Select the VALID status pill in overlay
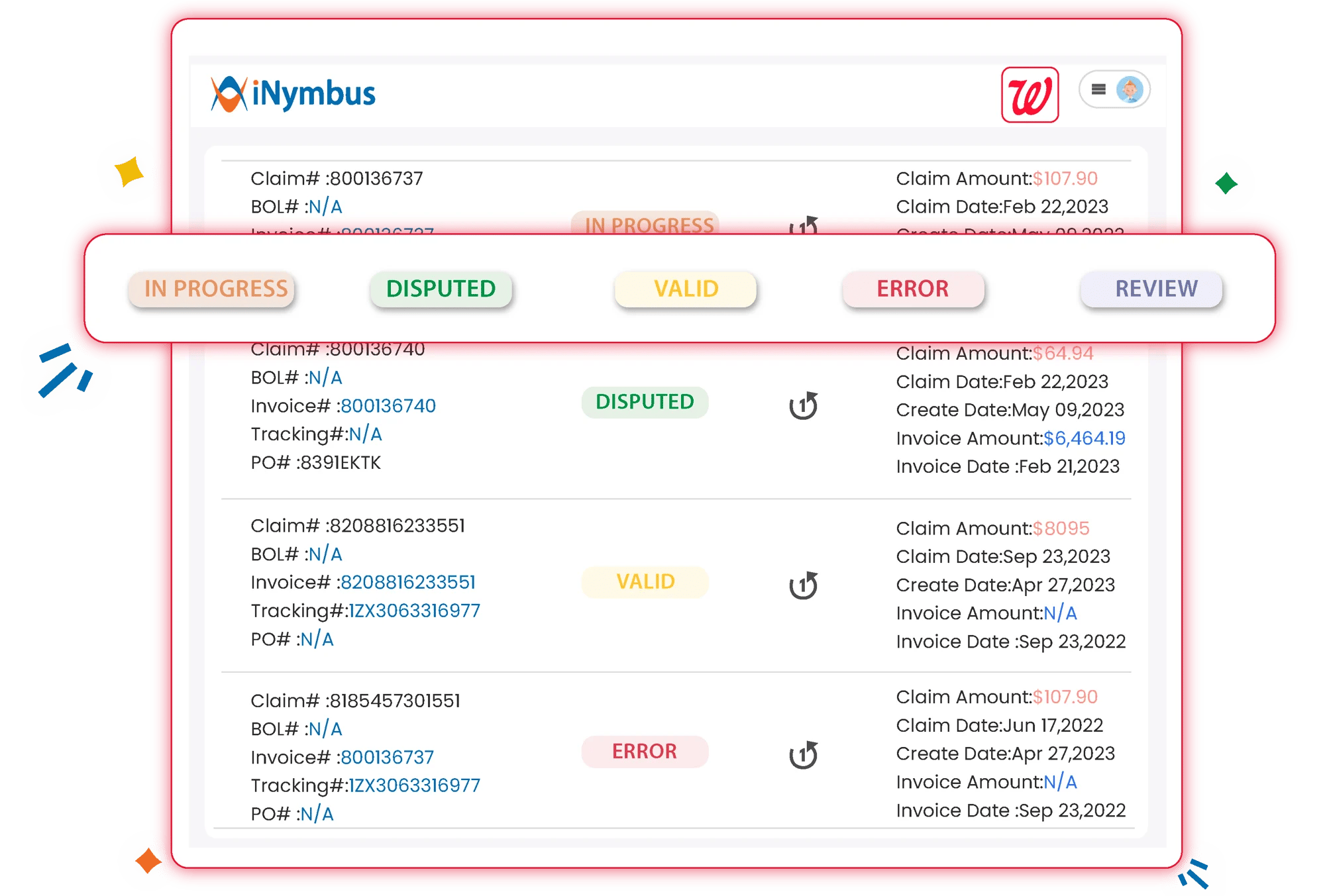Screen dimensions: 1325x896 click(x=686, y=289)
